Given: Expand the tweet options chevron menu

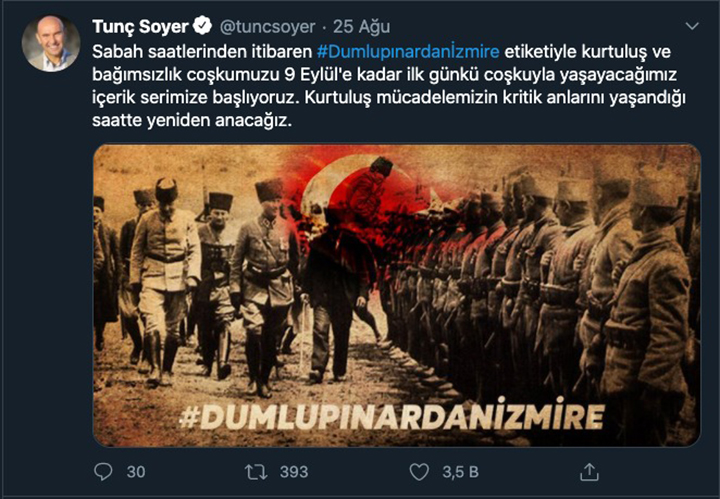Looking at the screenshot, I should 692,26.
